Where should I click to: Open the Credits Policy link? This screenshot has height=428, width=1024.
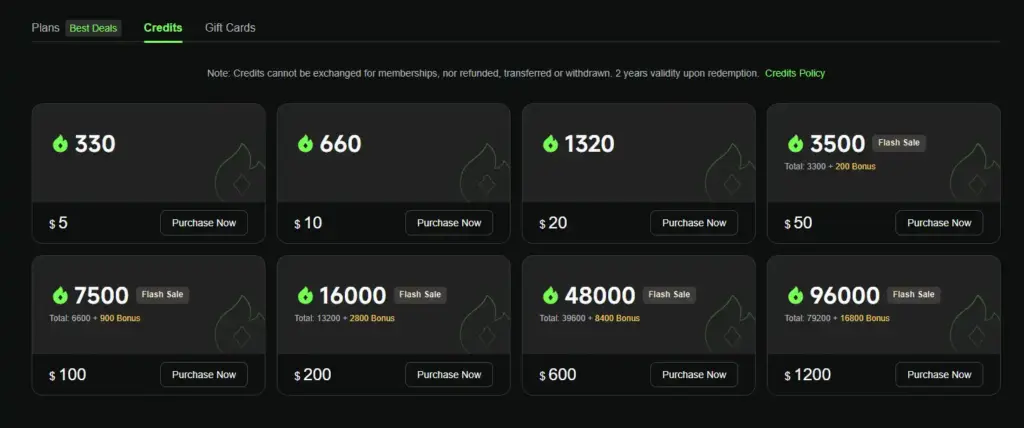point(795,73)
